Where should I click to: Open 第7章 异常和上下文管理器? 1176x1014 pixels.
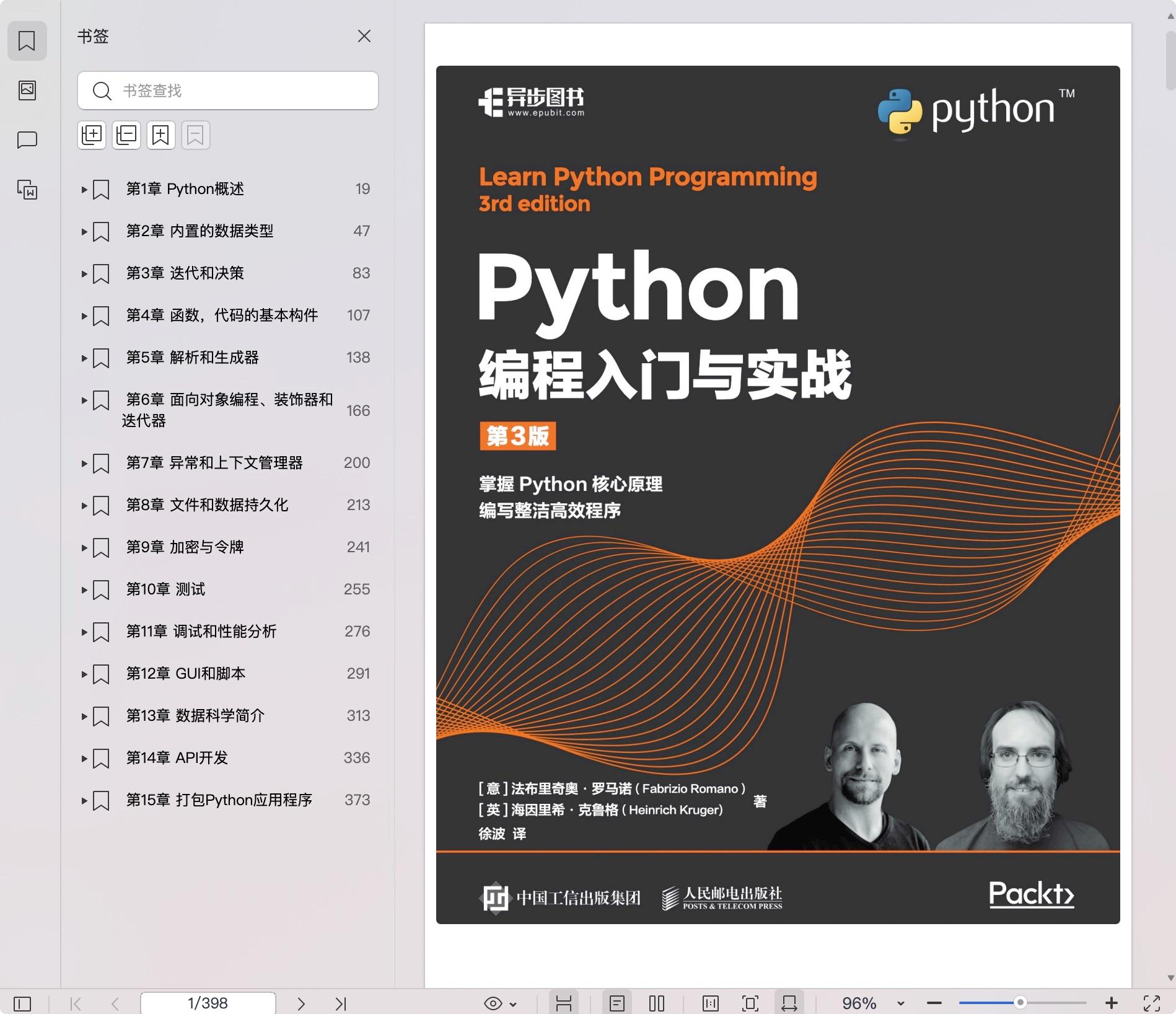click(214, 463)
